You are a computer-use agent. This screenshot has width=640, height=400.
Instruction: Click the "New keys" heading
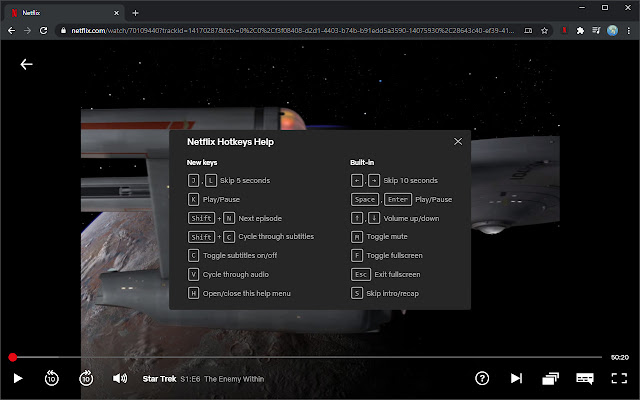pyautogui.click(x=202, y=162)
